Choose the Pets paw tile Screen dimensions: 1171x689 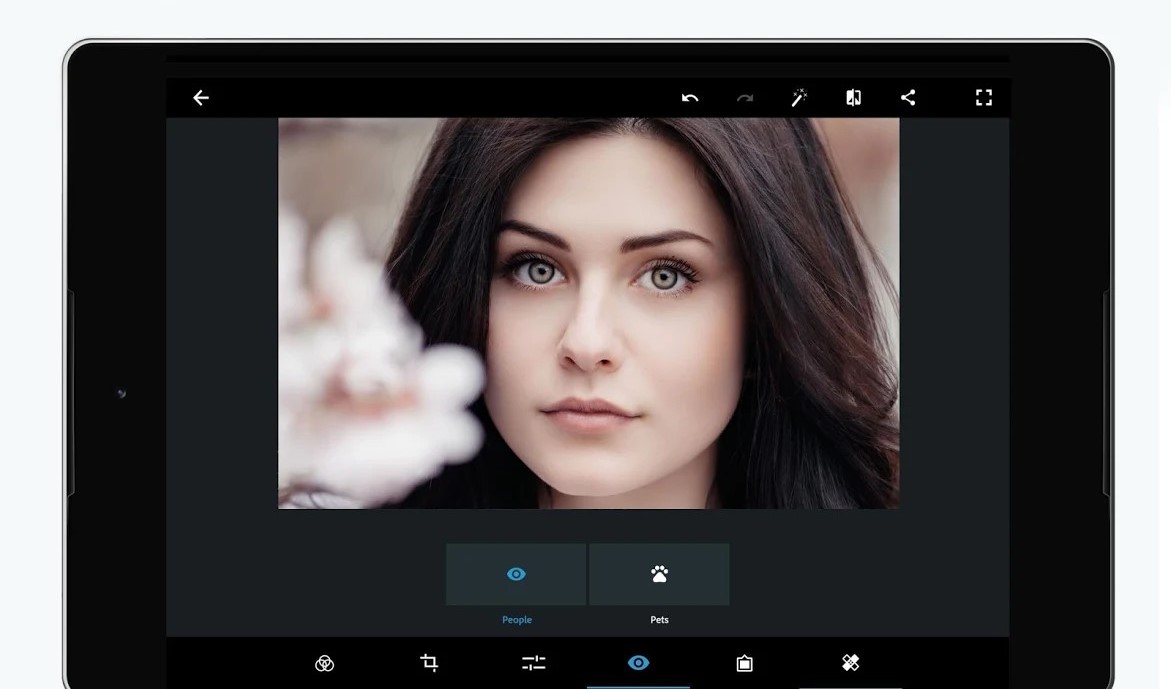659,575
